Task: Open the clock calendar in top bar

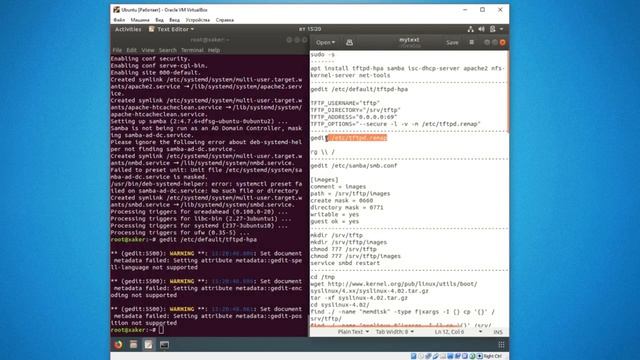Action: [x=310, y=29]
